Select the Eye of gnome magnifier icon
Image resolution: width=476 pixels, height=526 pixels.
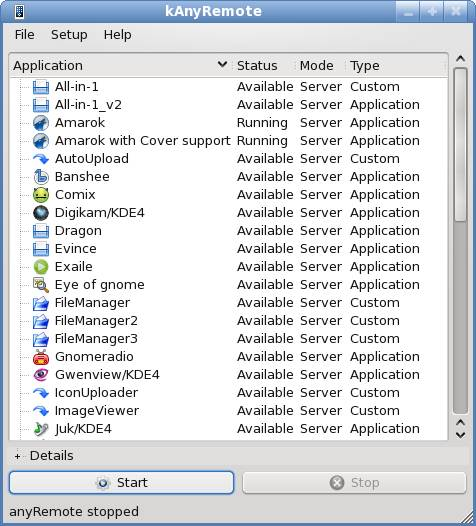(41, 285)
